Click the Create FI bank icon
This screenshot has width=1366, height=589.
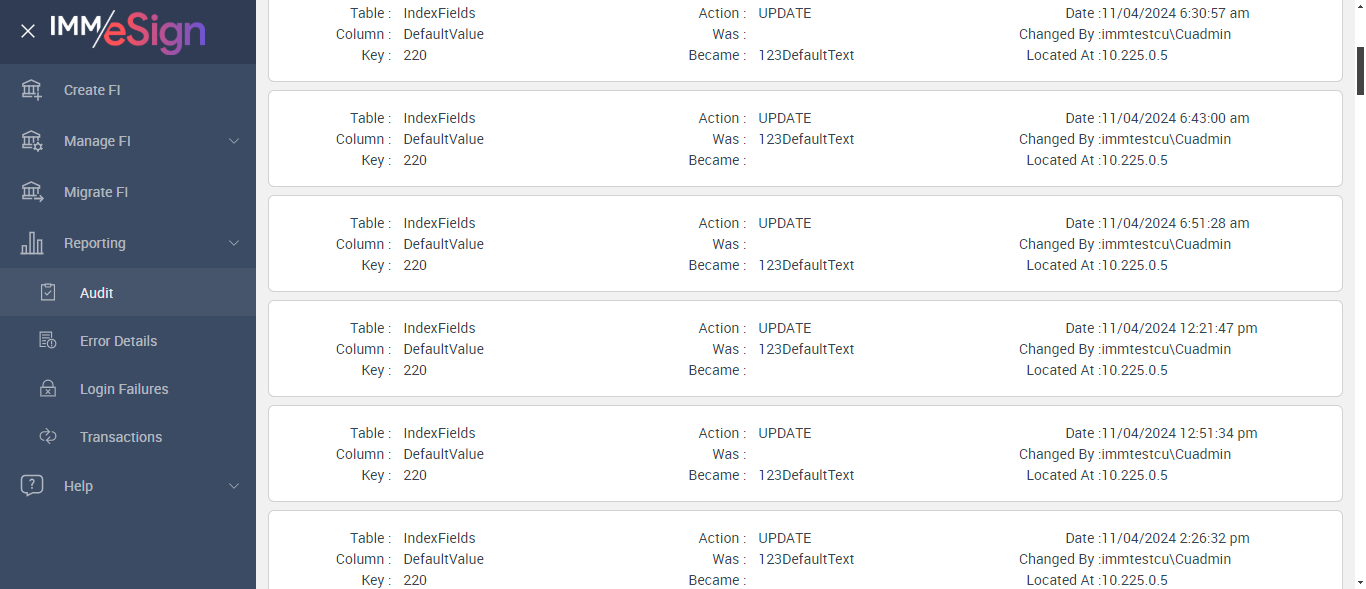click(x=32, y=90)
